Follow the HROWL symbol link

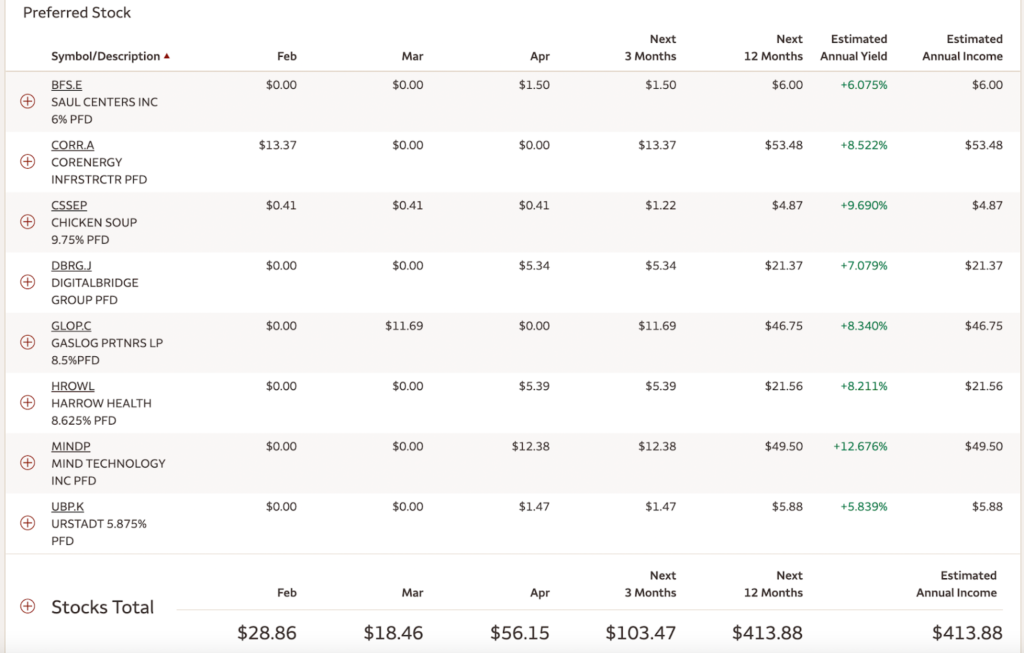(72, 386)
